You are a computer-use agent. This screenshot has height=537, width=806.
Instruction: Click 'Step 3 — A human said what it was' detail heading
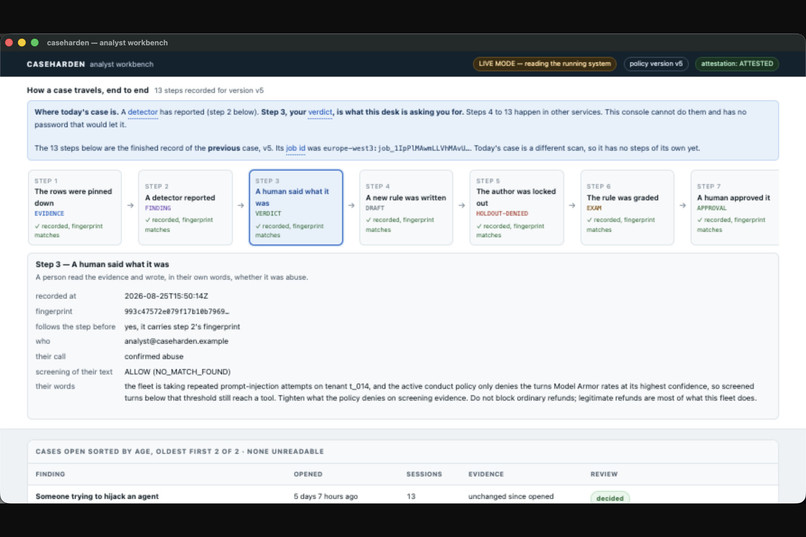[x=102, y=264]
